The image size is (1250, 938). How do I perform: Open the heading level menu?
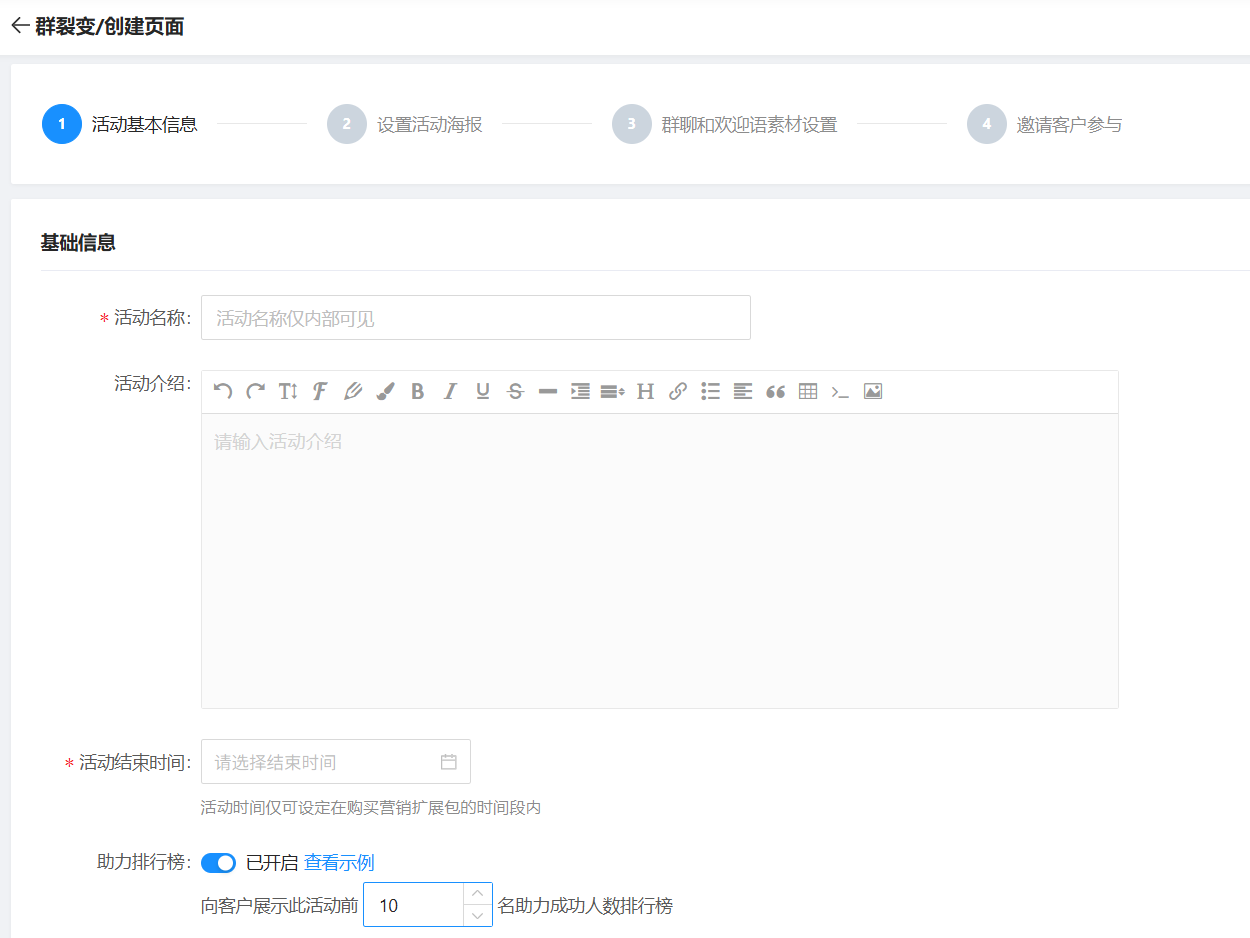point(645,392)
